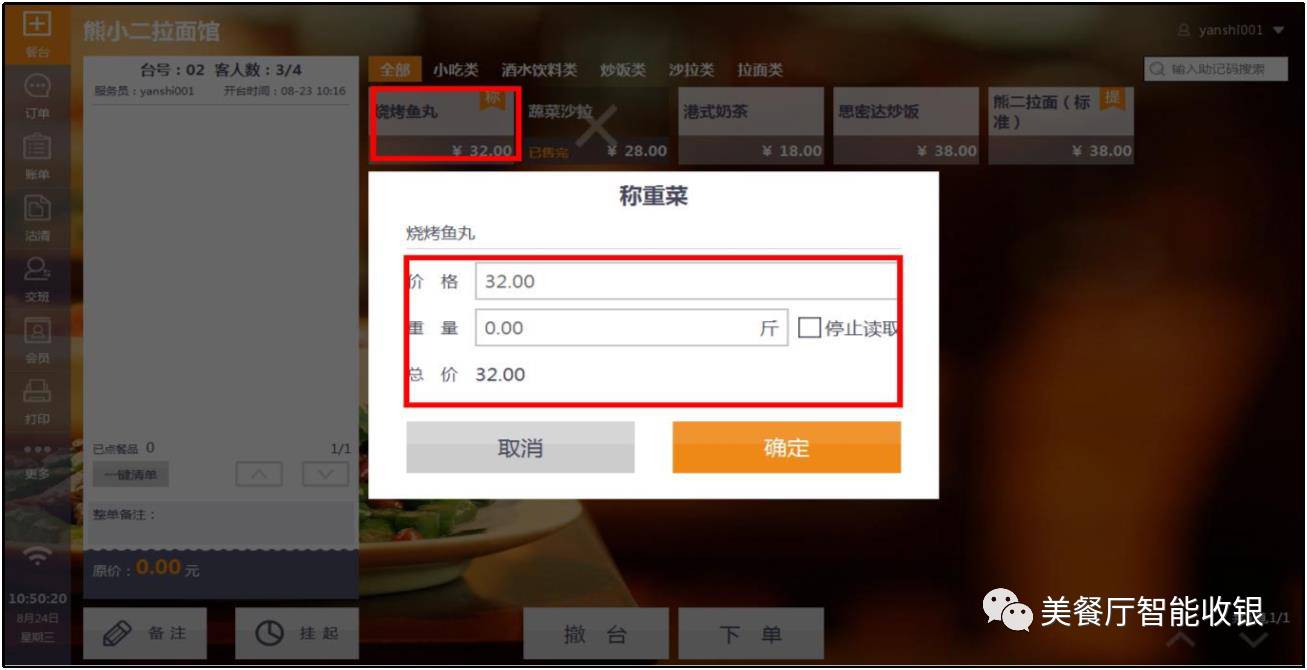Open the 账单 bill icon
Screen dimensions: 1307x670
(37, 157)
